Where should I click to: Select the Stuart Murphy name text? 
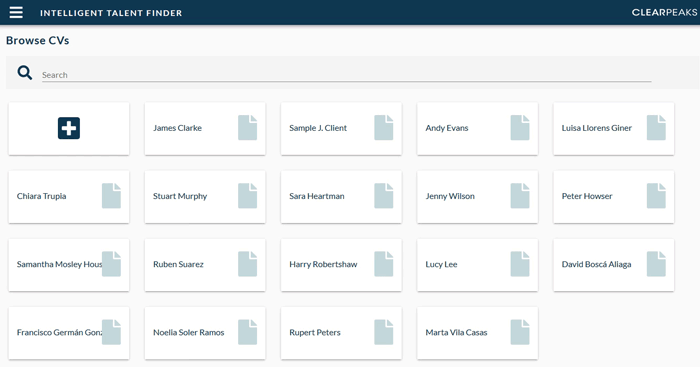tap(180, 196)
